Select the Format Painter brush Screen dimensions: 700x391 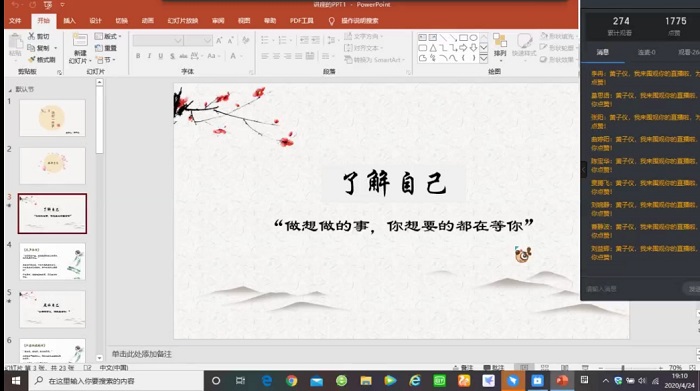tap(32, 59)
